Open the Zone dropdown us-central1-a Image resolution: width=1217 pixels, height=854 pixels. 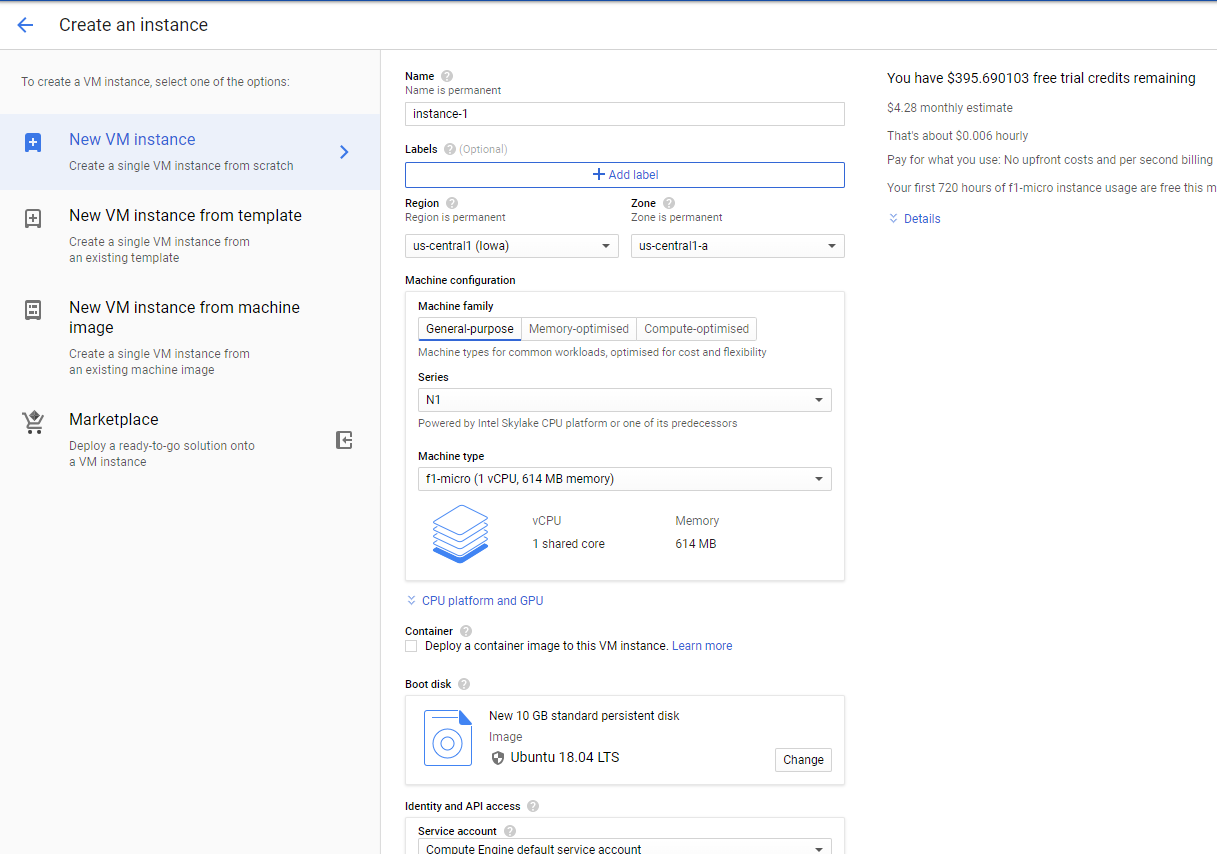(738, 246)
